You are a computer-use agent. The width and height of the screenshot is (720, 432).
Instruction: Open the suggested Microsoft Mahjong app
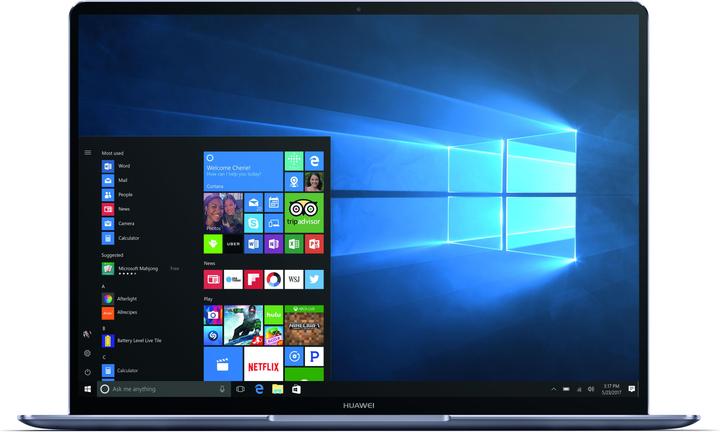coord(140,269)
